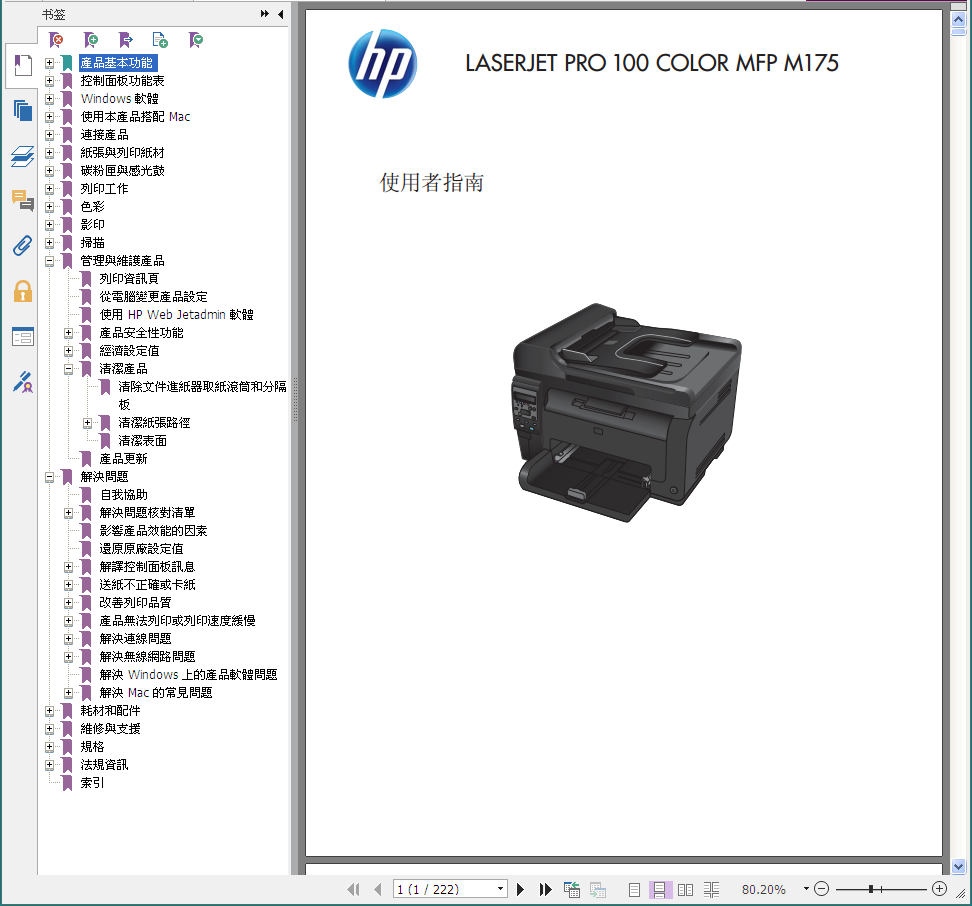Collapse the 解決問題 bookmark

pyautogui.click(x=50, y=477)
